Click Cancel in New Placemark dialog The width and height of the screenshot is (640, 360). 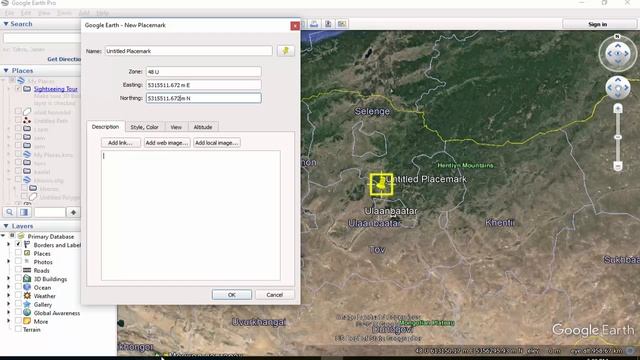(274, 295)
